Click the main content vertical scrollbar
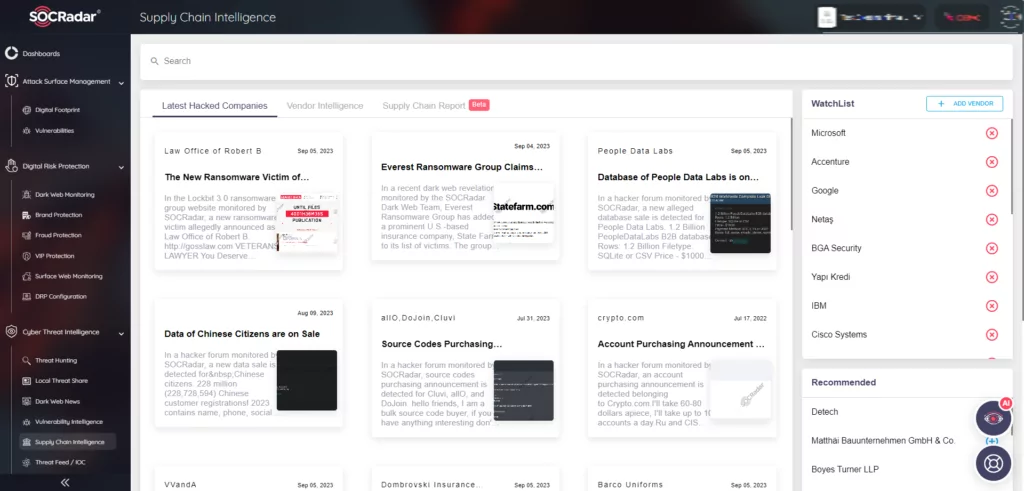1024x491 pixels. click(x=792, y=174)
